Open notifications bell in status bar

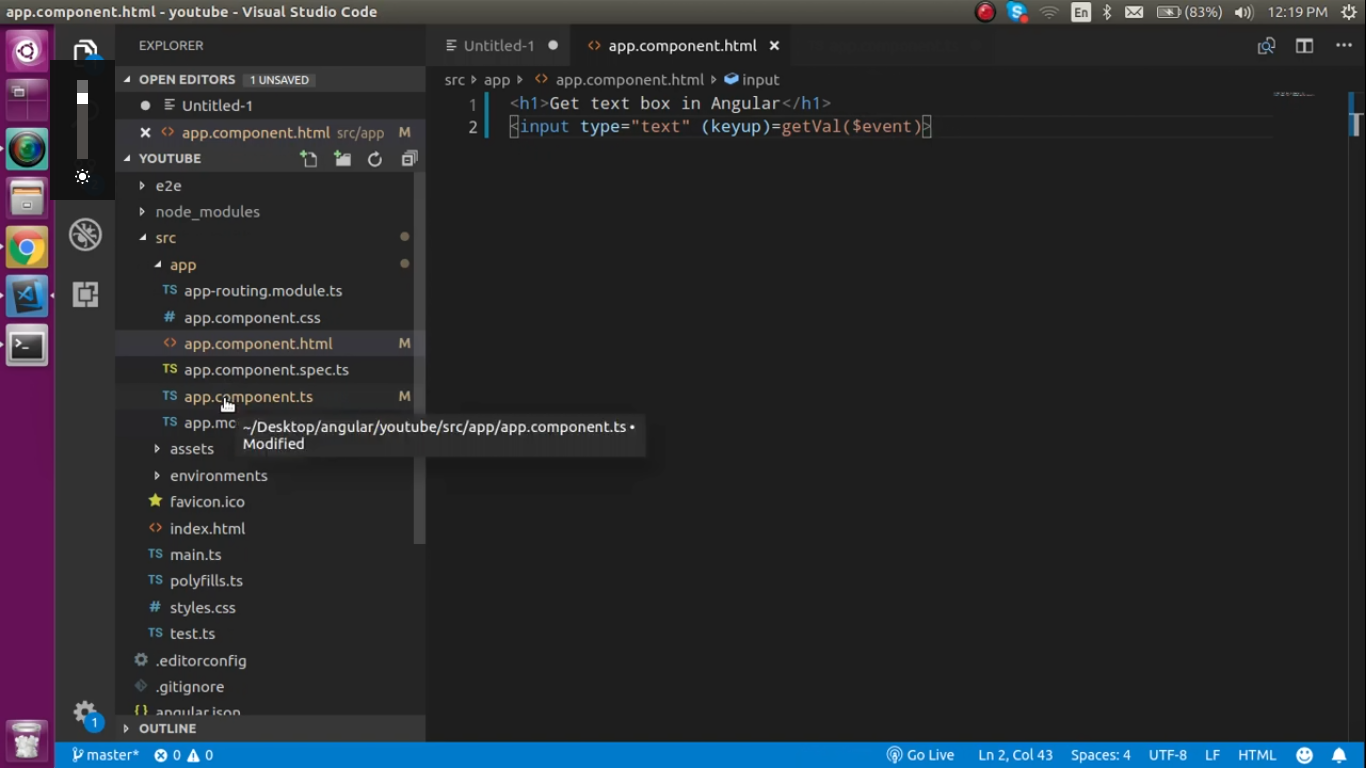point(1339,756)
